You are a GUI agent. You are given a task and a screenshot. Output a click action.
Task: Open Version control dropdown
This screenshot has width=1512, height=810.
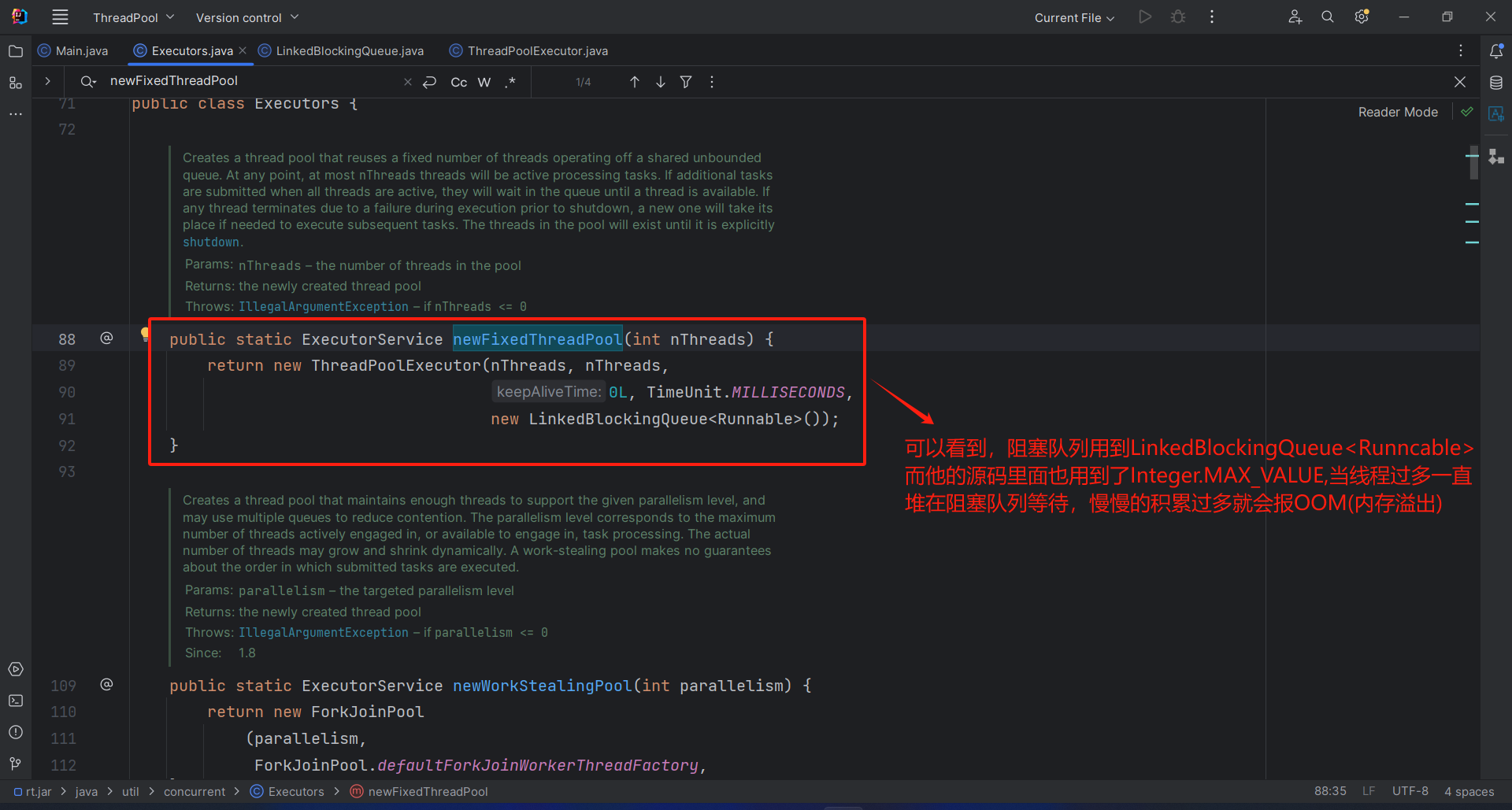pyautogui.click(x=247, y=17)
